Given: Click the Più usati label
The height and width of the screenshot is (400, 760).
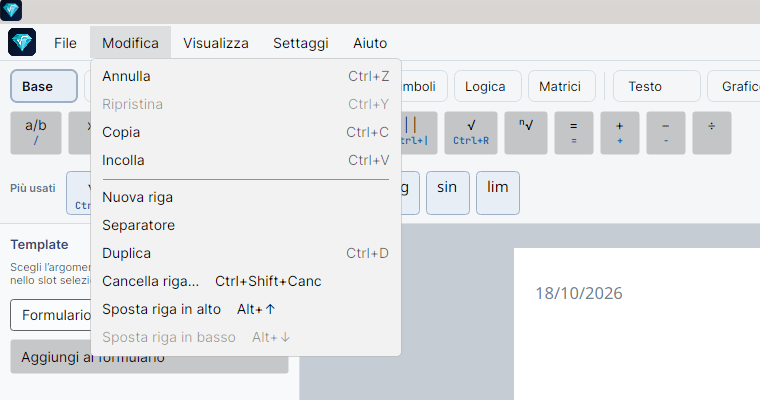Looking at the screenshot, I should [x=33, y=188].
